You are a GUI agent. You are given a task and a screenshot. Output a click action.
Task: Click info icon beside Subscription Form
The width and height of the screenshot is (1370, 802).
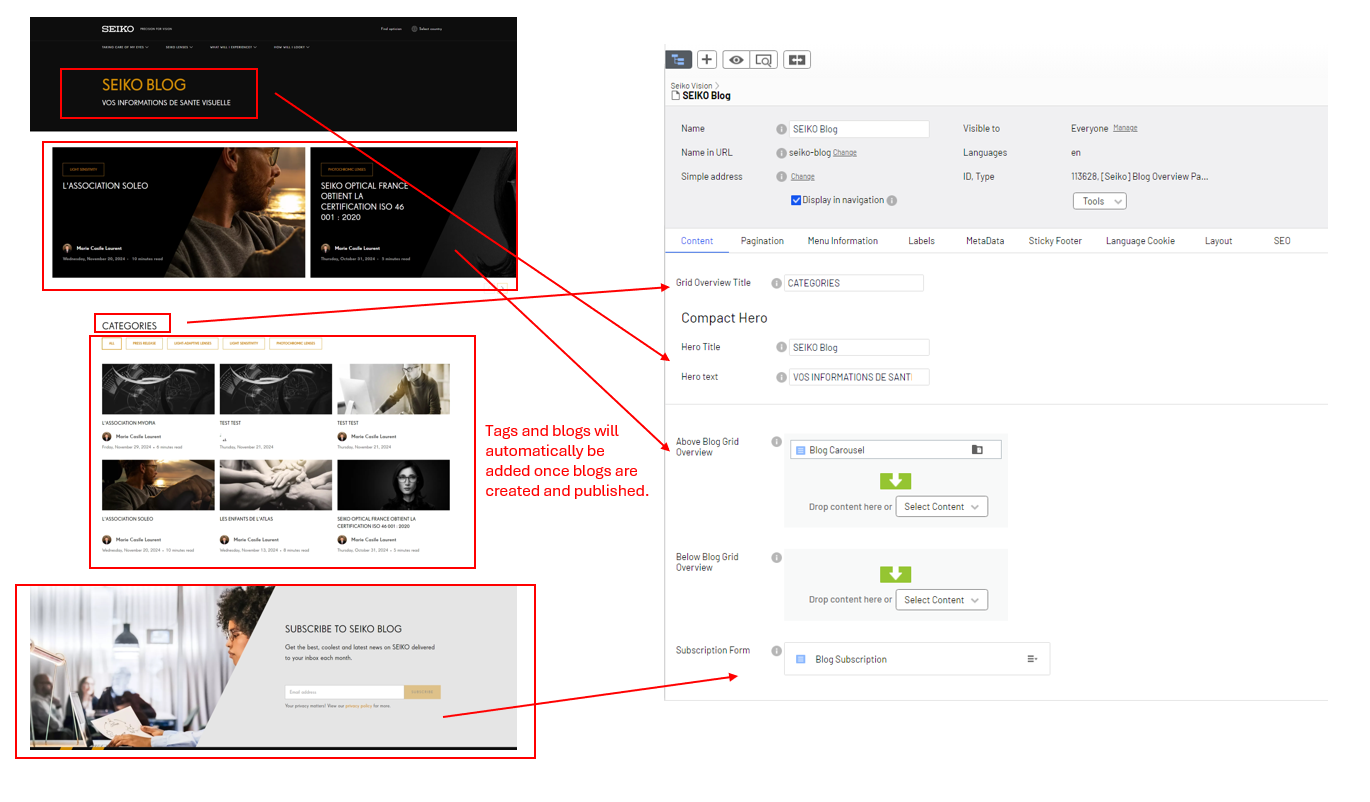pyautogui.click(x=776, y=651)
